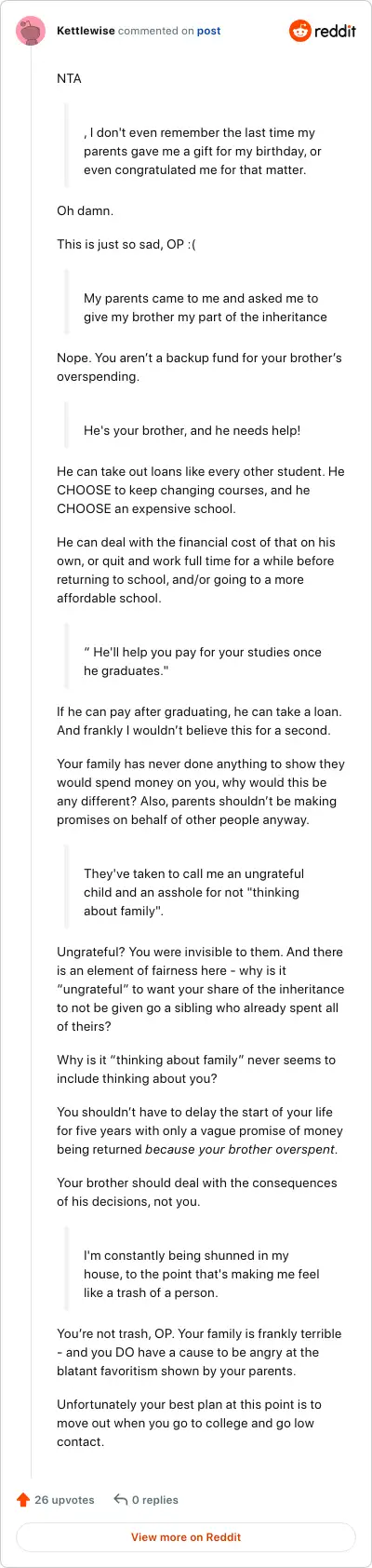Click the "26 upvotes" count
372x1568 pixels.
click(64, 1500)
